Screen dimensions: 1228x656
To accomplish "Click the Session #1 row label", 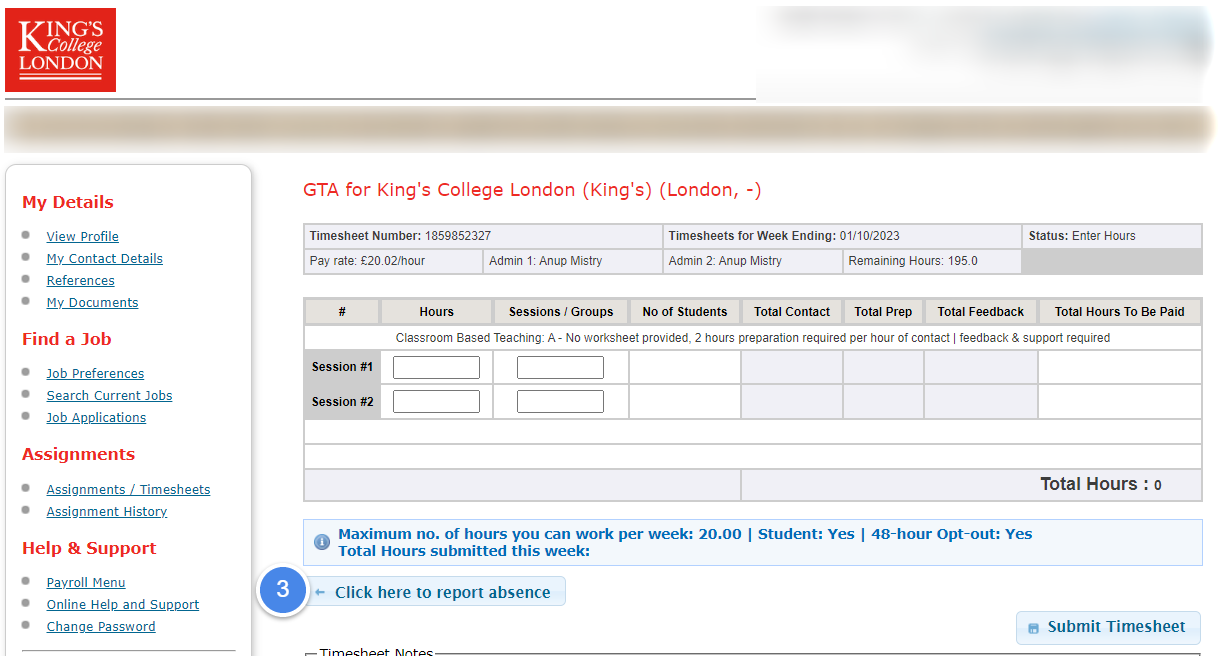I will (342, 367).
